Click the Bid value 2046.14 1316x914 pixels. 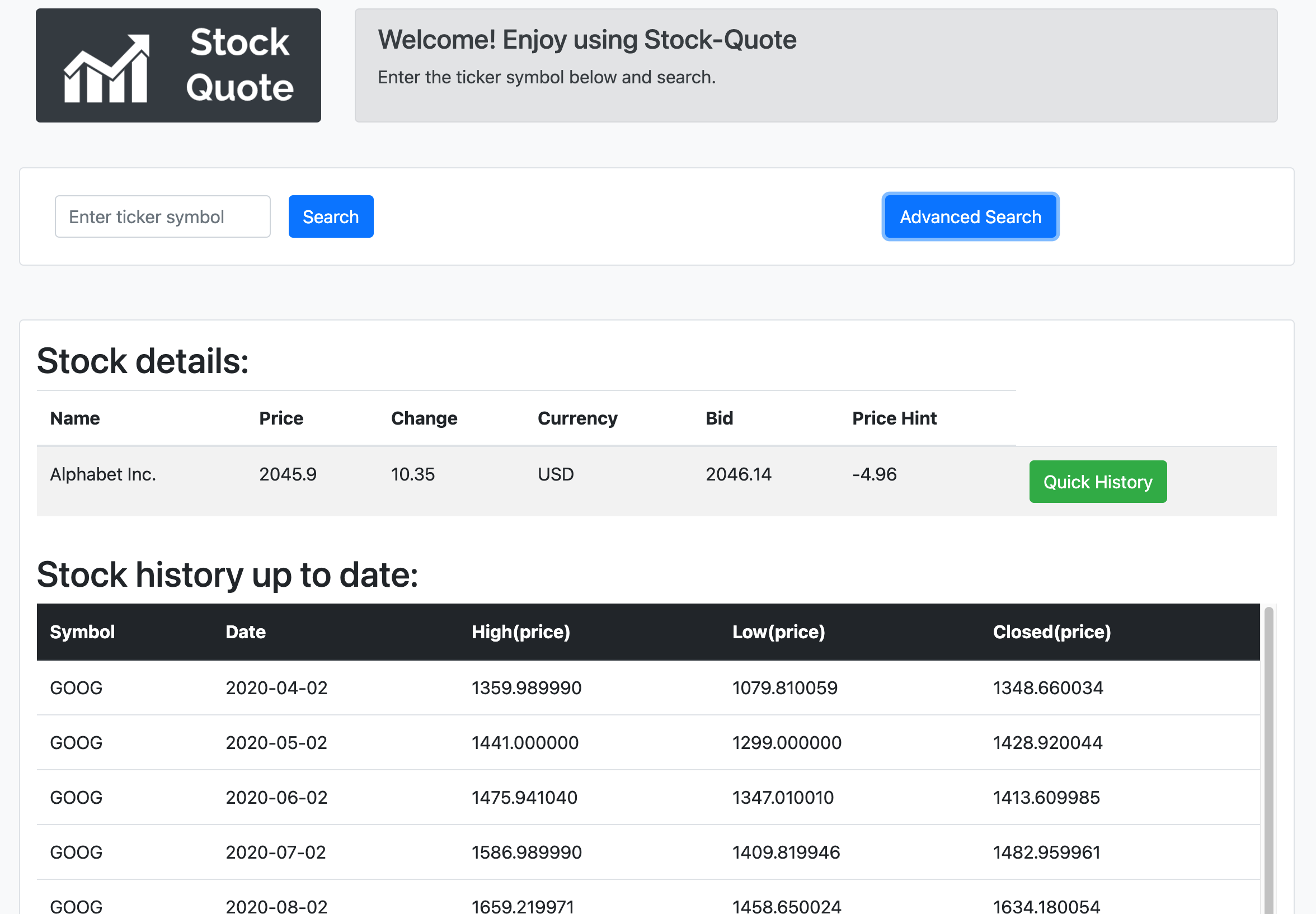pos(737,474)
